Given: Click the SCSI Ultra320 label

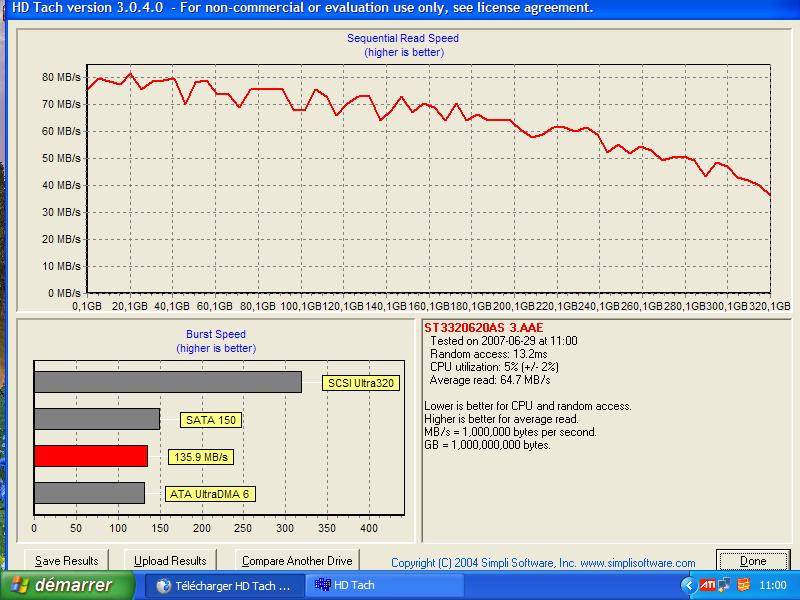Looking at the screenshot, I should (x=360, y=383).
